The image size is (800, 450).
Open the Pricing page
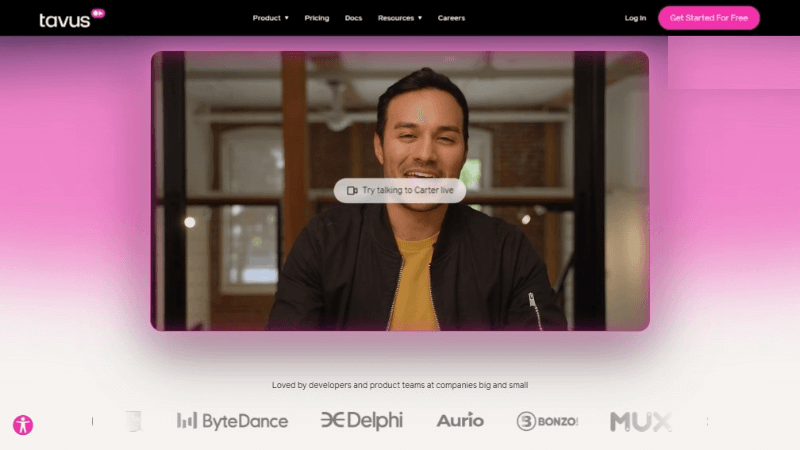point(316,18)
